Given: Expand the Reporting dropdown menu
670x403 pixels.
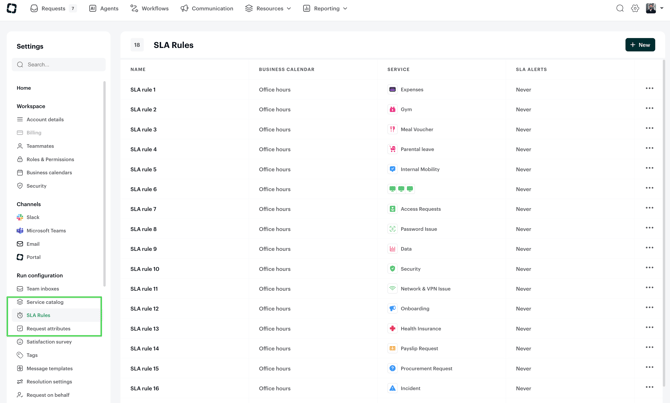Looking at the screenshot, I should (x=325, y=8).
